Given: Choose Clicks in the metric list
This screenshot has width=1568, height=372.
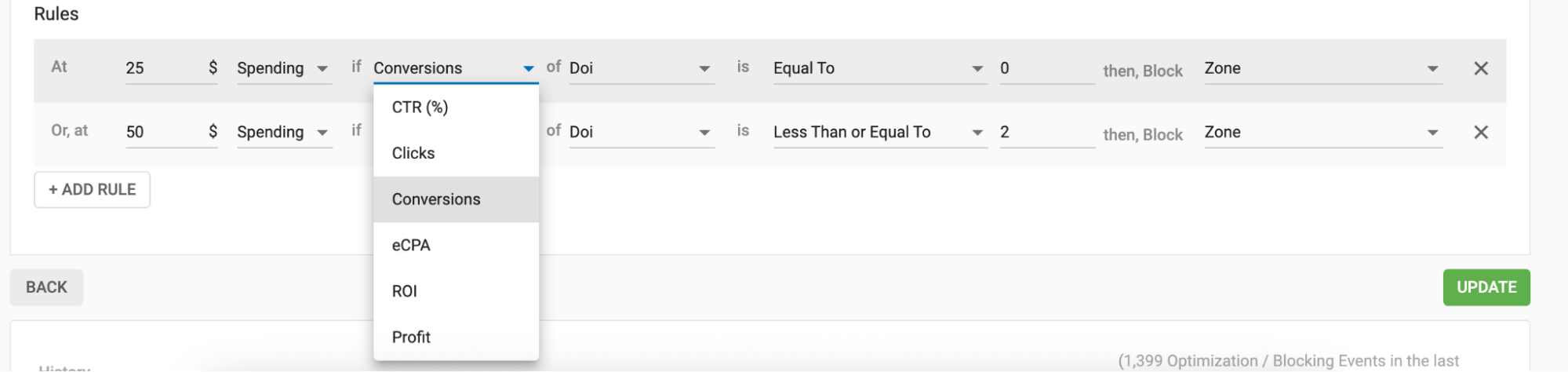Looking at the screenshot, I should [x=413, y=153].
